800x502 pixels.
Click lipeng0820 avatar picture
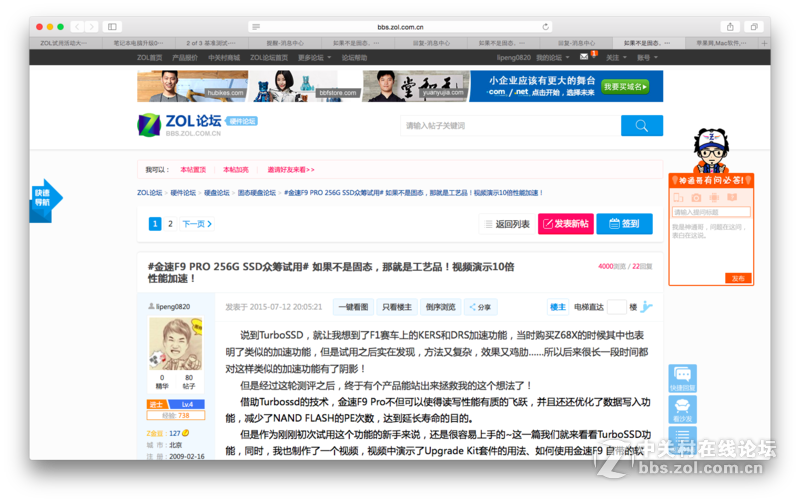pos(176,343)
